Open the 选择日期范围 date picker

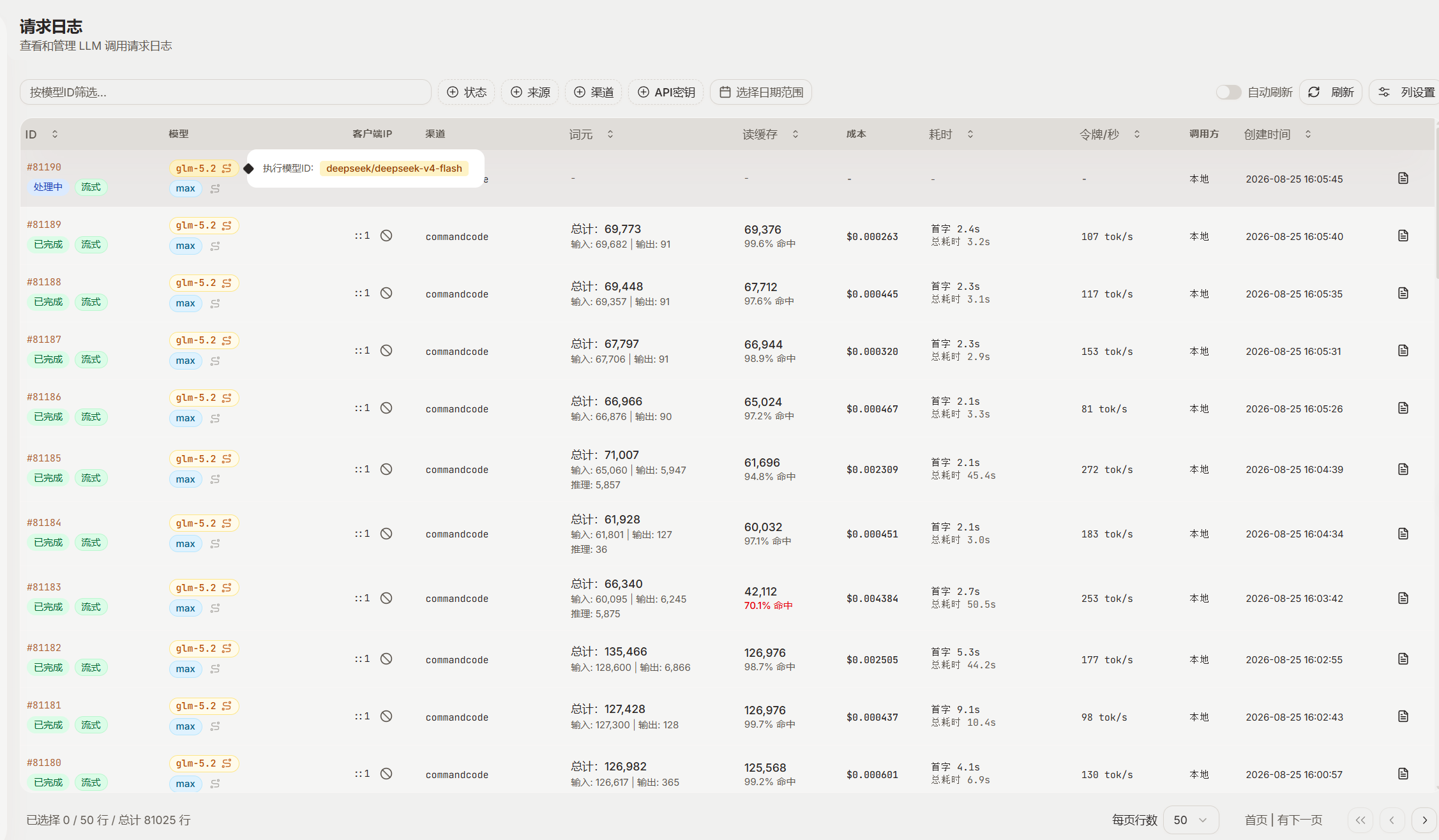tap(761, 92)
